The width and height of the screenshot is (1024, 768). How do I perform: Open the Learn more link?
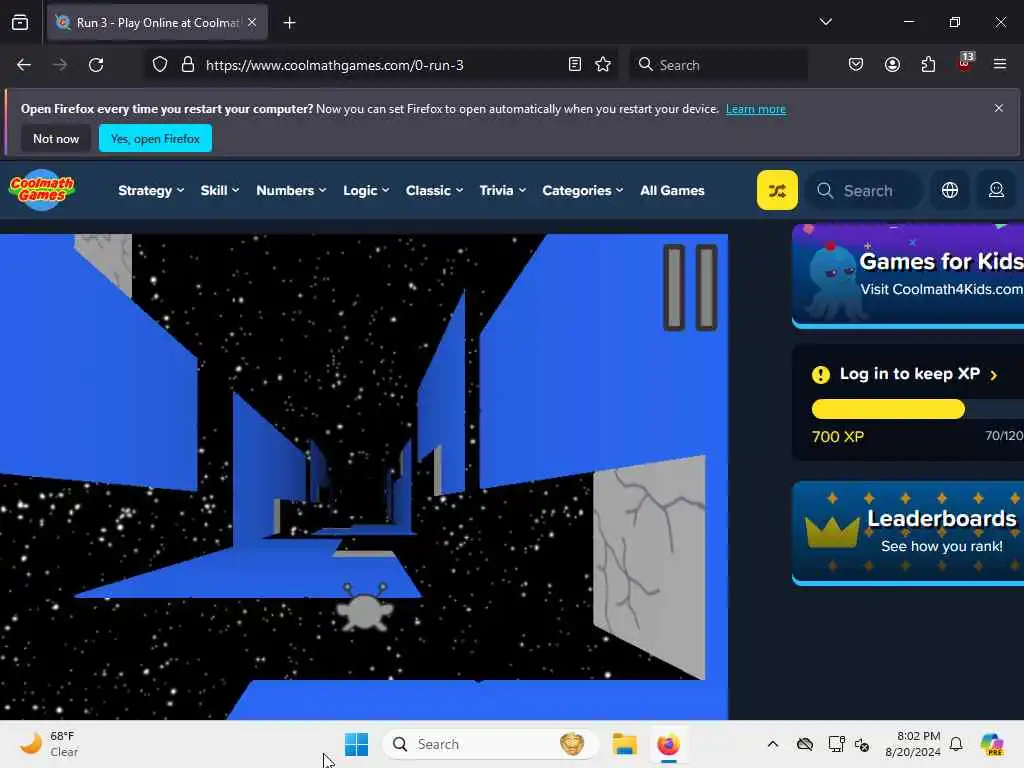[x=756, y=109]
